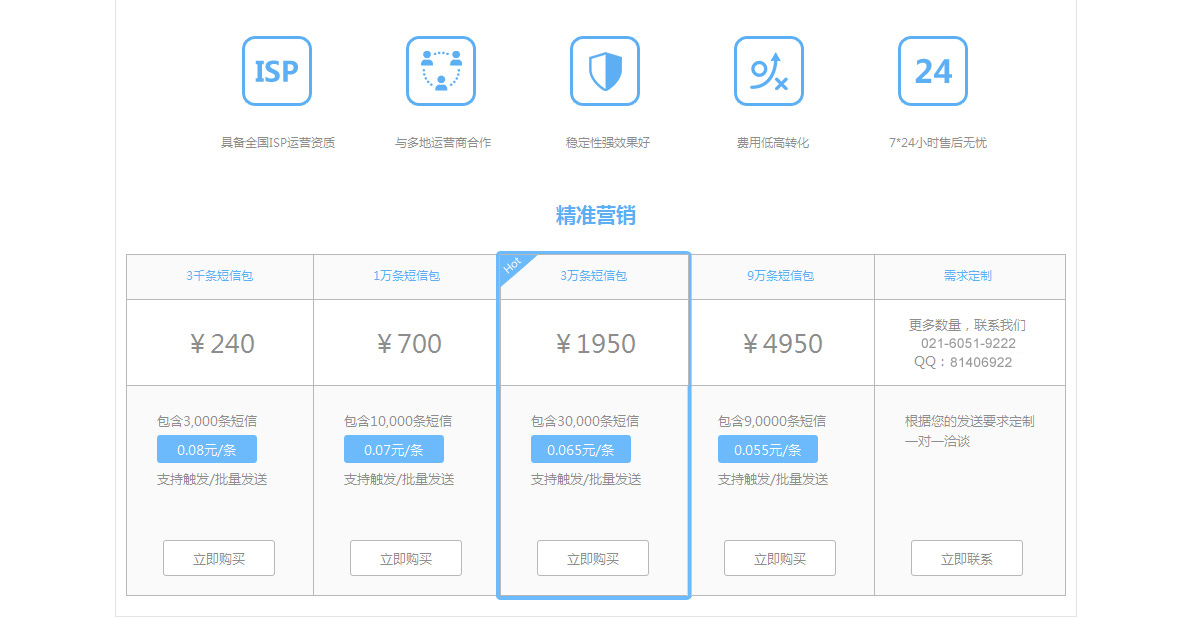
Task: Click the Hot ribbon badge
Action: click(x=514, y=267)
